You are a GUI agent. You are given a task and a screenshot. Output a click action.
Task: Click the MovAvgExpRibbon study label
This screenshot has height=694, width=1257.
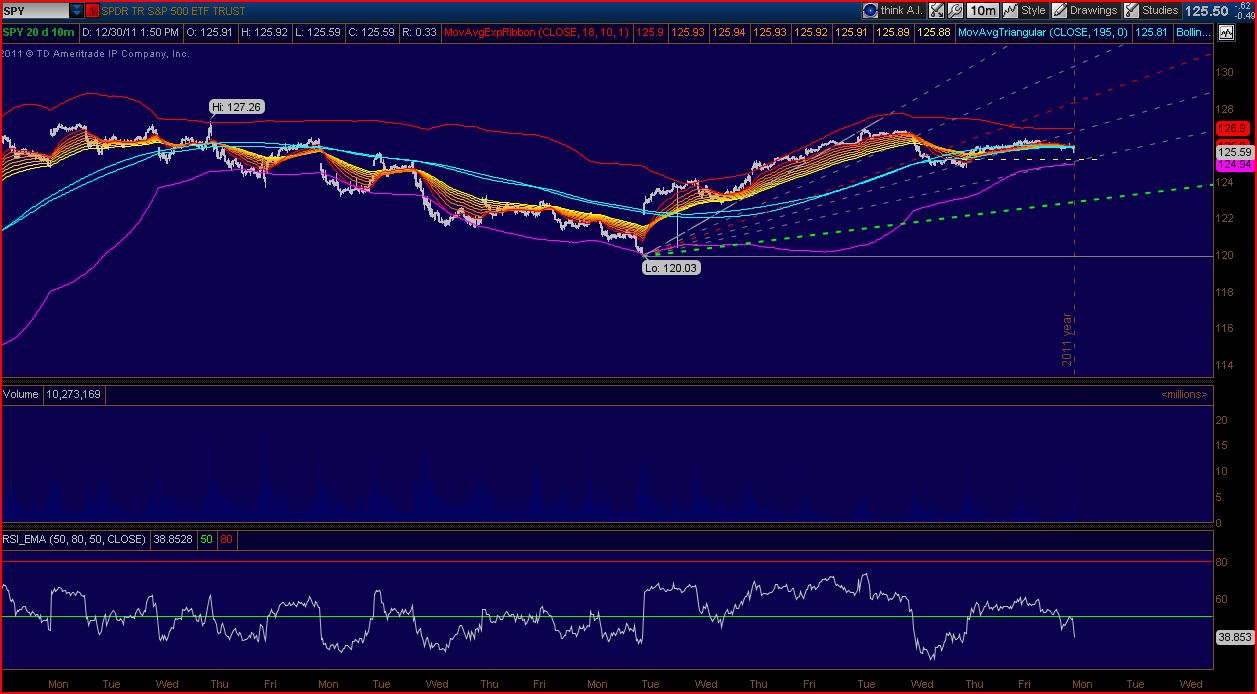[x=535, y=32]
